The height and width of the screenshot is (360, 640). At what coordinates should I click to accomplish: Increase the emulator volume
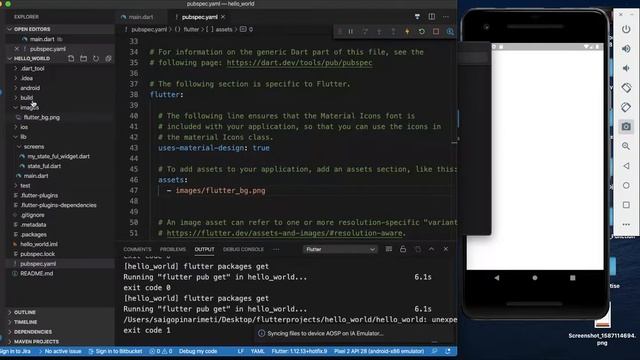tap(626, 49)
